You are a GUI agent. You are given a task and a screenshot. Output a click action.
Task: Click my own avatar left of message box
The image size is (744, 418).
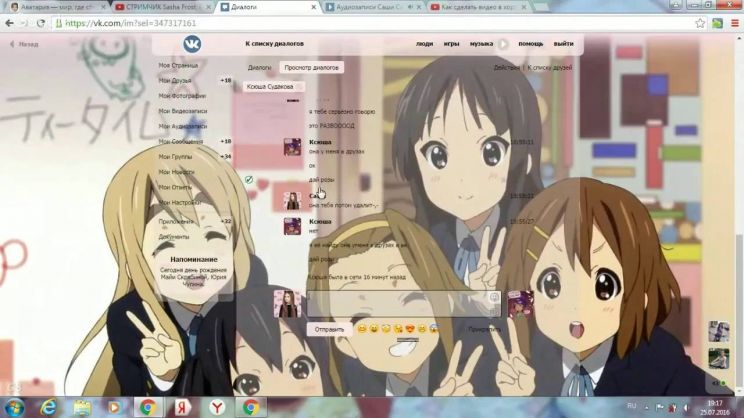[x=287, y=304]
